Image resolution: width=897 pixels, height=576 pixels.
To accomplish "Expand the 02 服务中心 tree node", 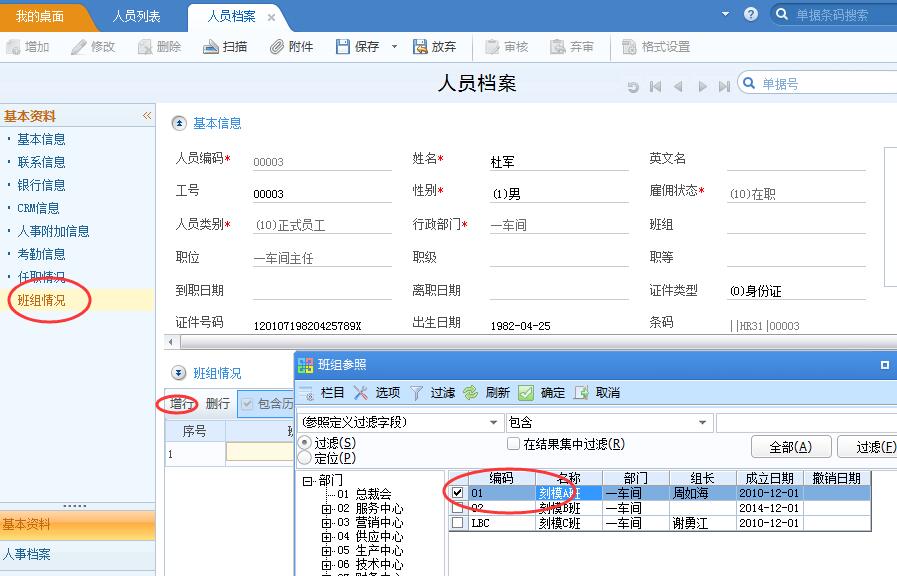I will tap(326, 509).
